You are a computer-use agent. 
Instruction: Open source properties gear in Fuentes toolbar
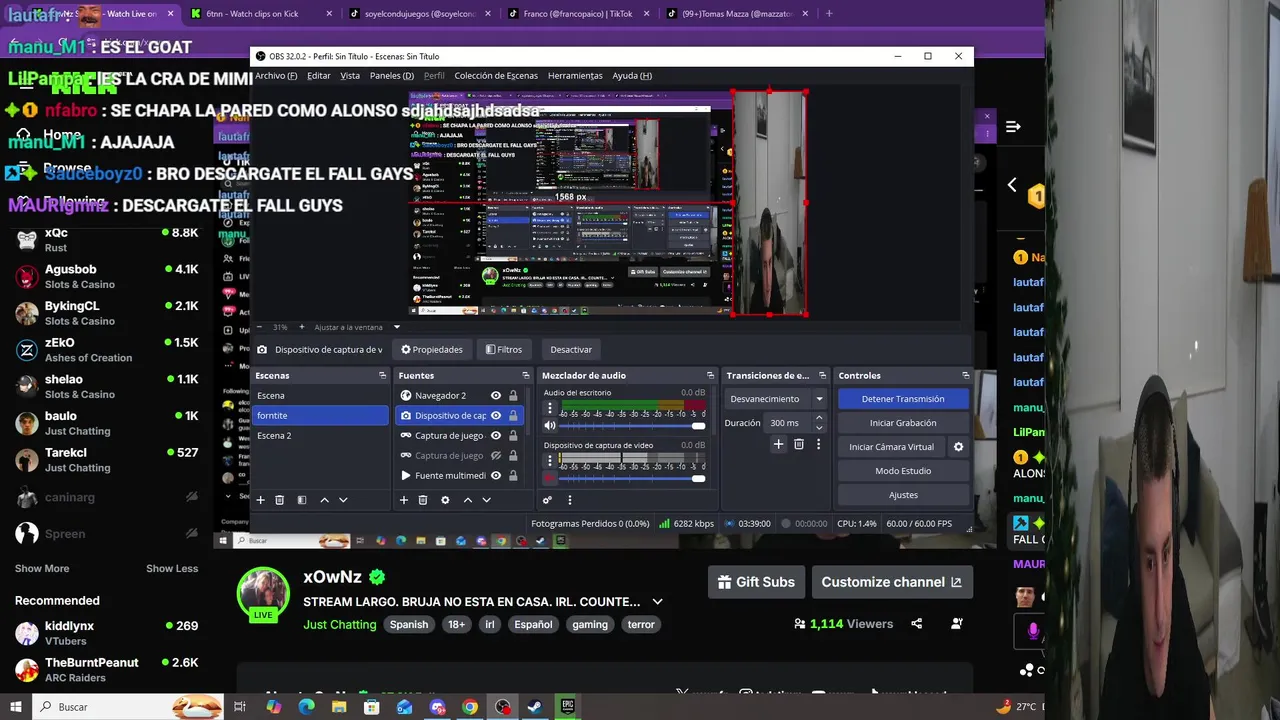tap(445, 500)
